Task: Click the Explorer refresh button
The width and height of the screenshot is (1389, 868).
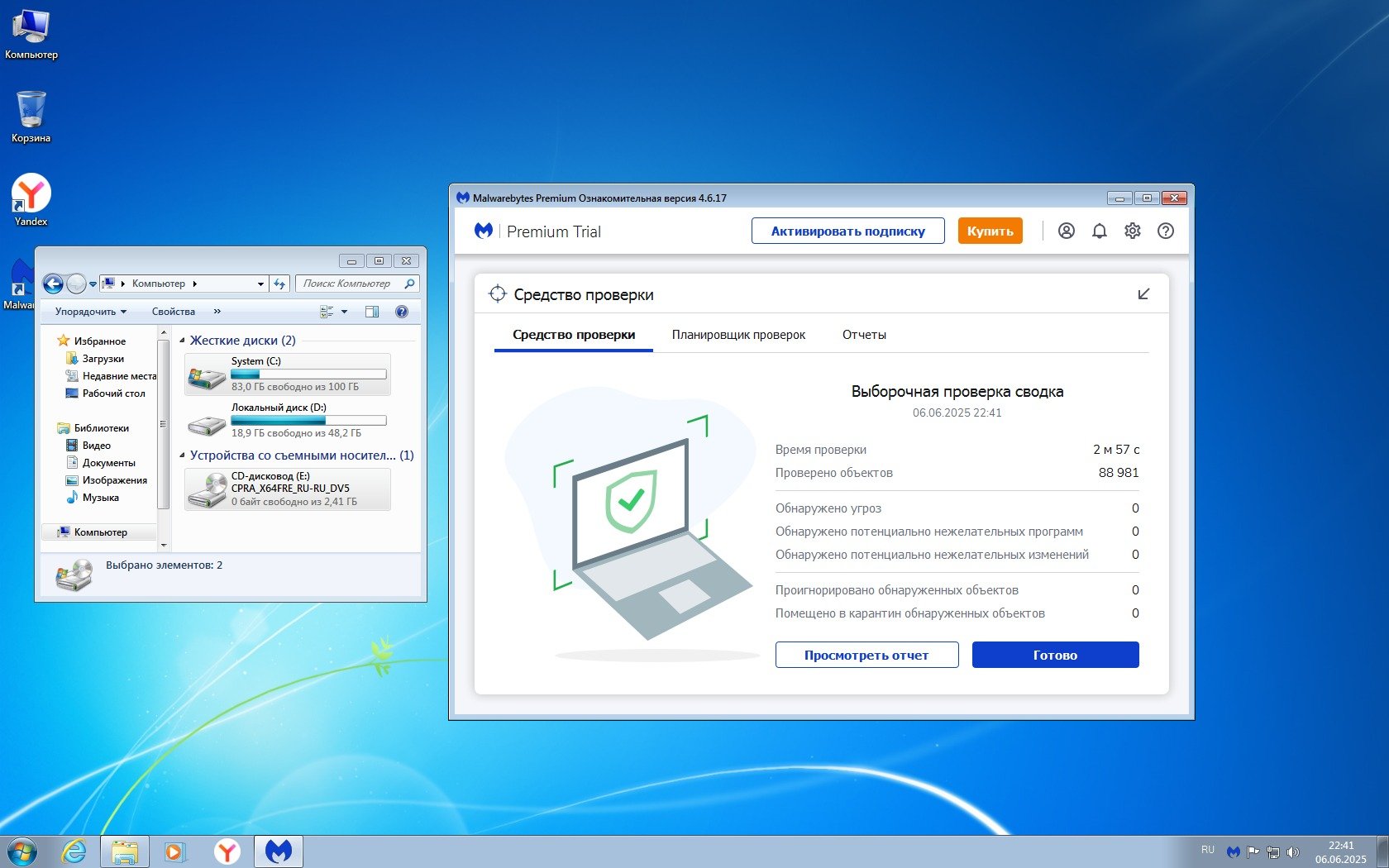Action: [x=279, y=284]
